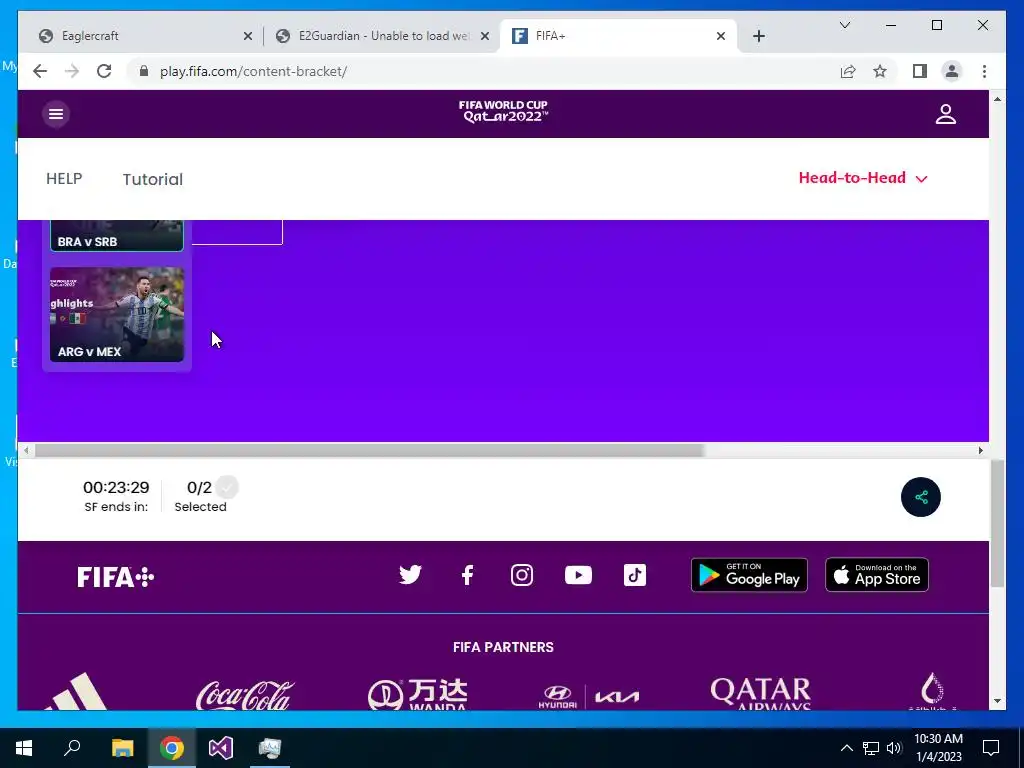The height and width of the screenshot is (768, 1024).
Task: Visit FIFA Facebook page
Action: pyautogui.click(x=467, y=575)
